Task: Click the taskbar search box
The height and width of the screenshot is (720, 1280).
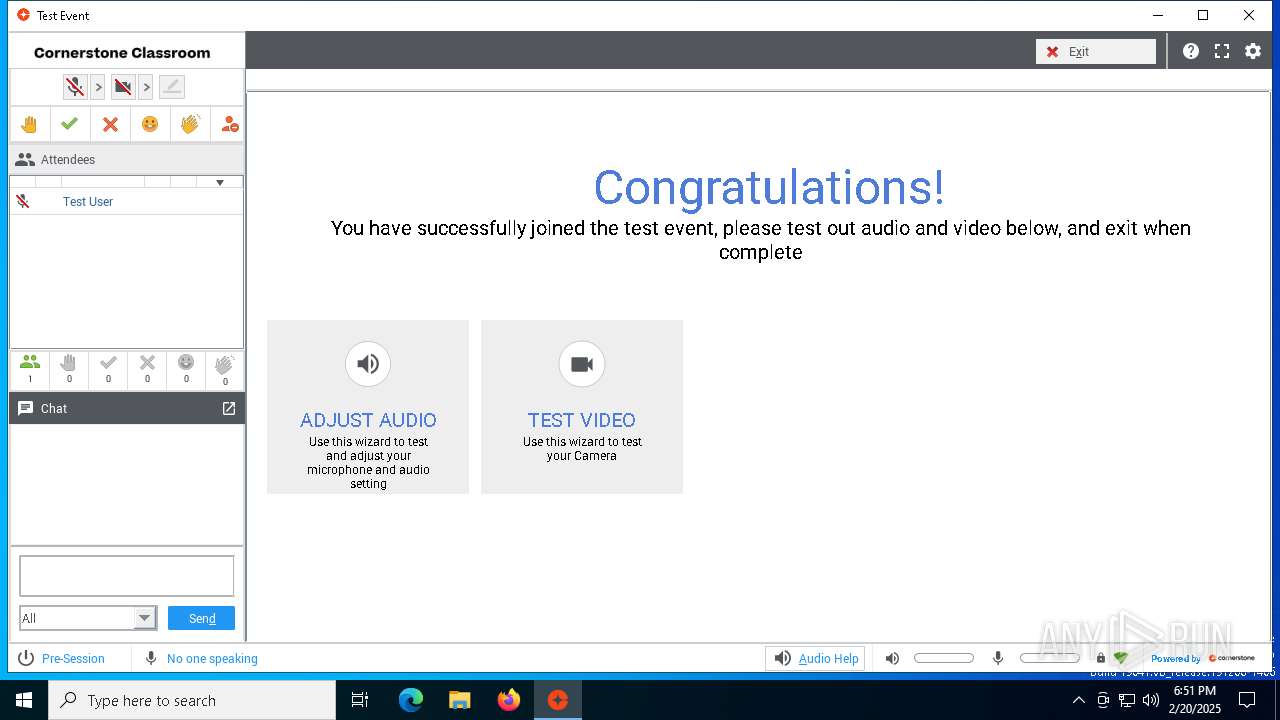Action: tap(192, 700)
